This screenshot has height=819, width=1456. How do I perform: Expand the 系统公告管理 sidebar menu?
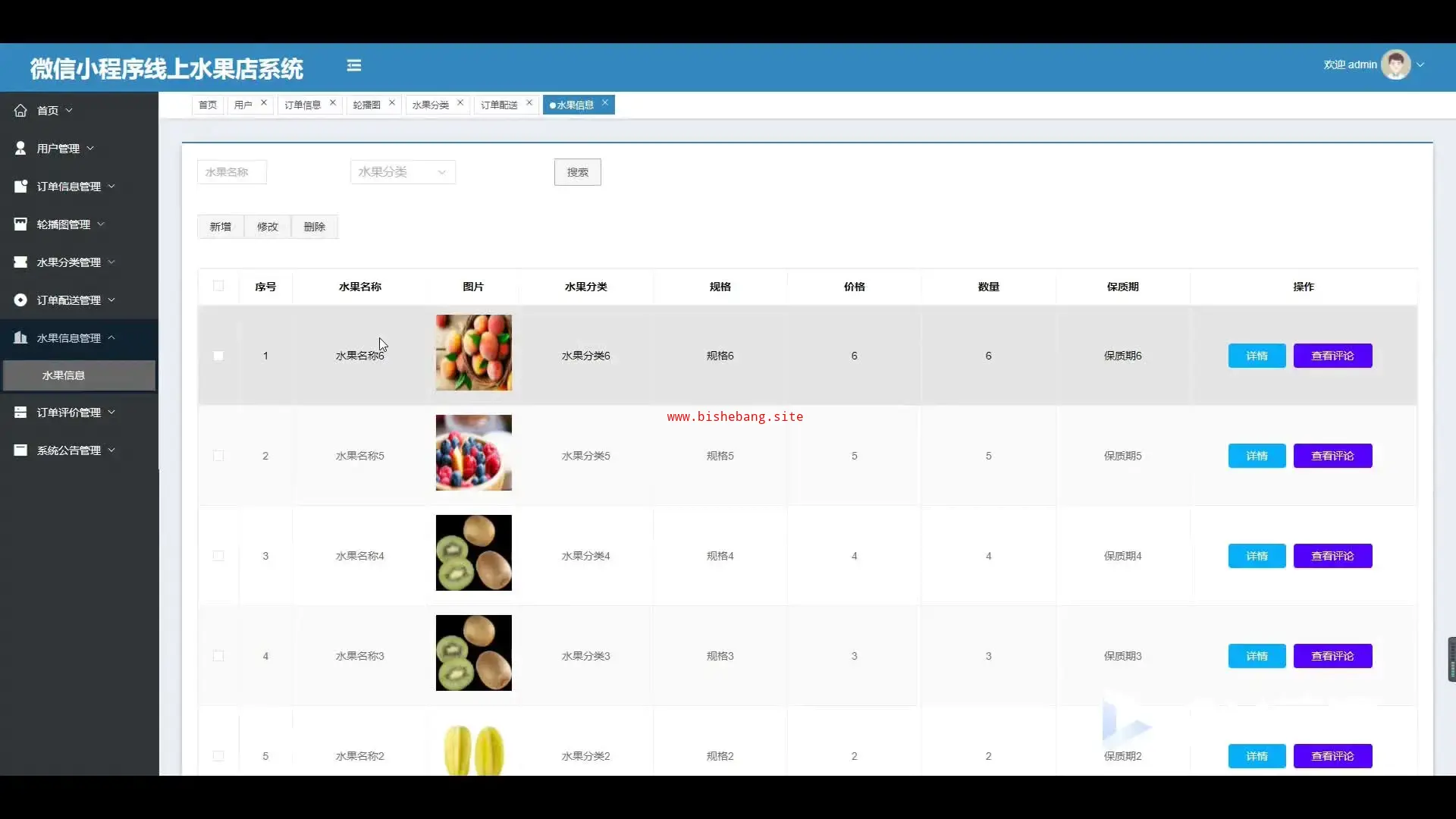pyautogui.click(x=69, y=450)
